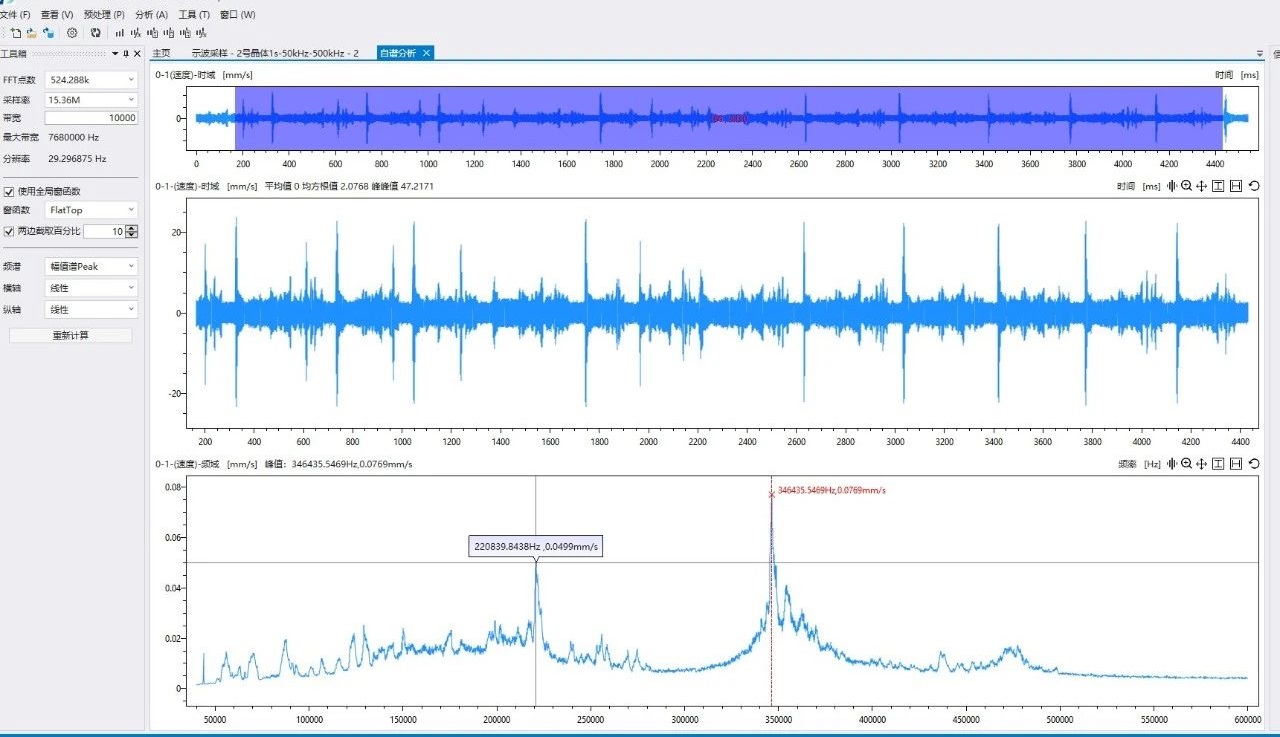Viewport: 1280px width, 737px height.
Task: Increase the percentage value with the spinner up arrow
Action: click(132, 228)
